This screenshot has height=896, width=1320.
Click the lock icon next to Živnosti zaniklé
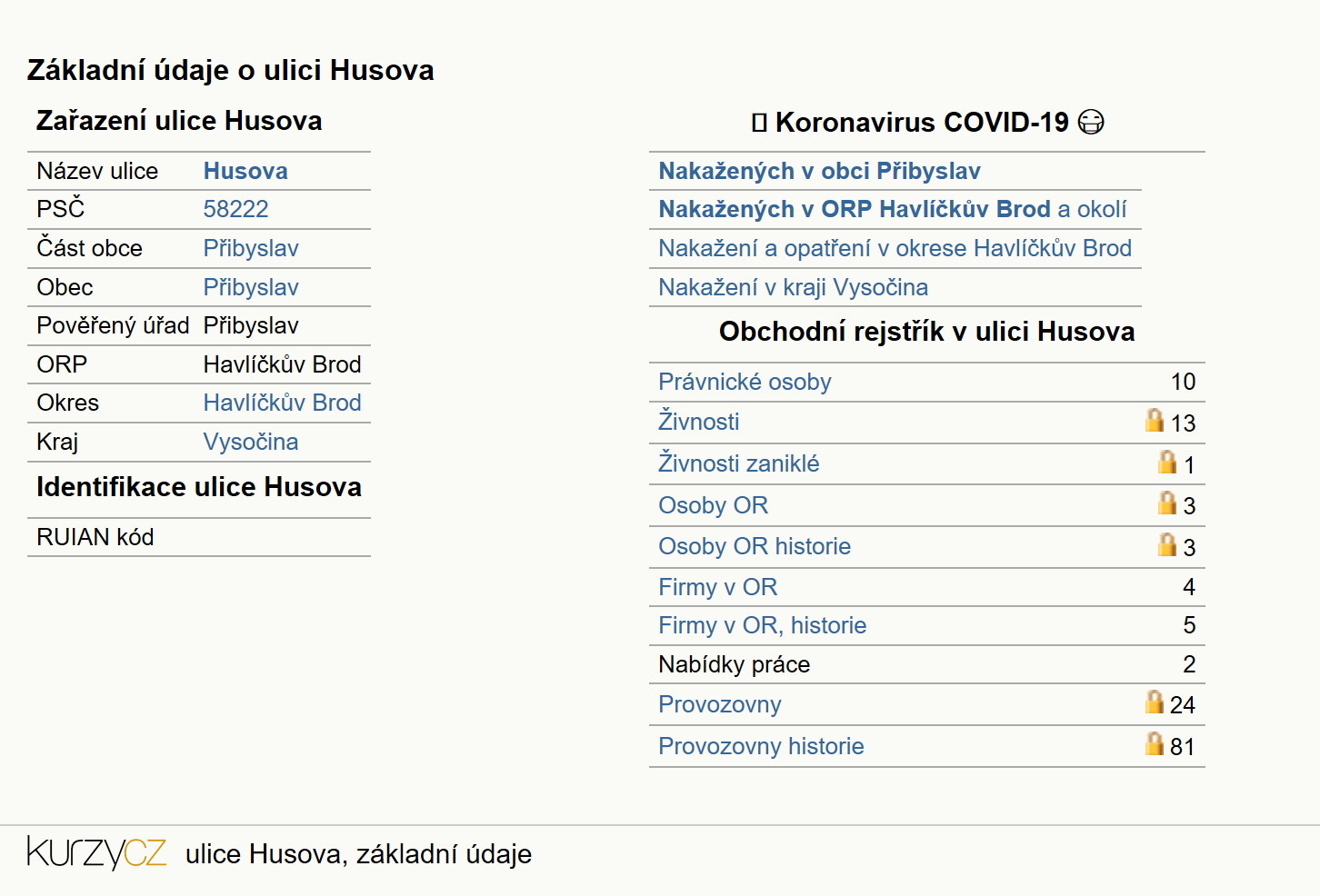(1167, 462)
